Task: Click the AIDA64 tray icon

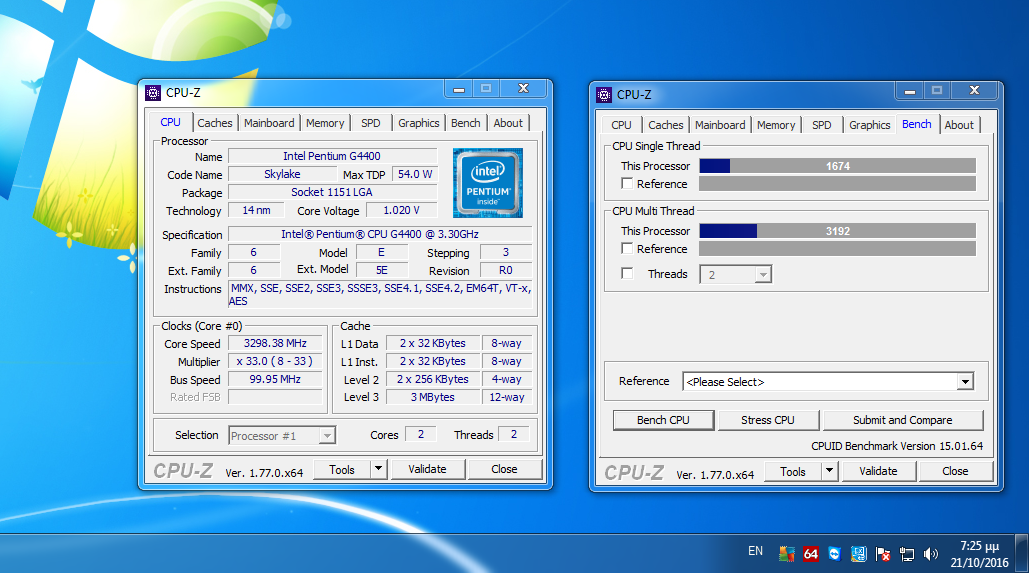Action: coord(810,554)
